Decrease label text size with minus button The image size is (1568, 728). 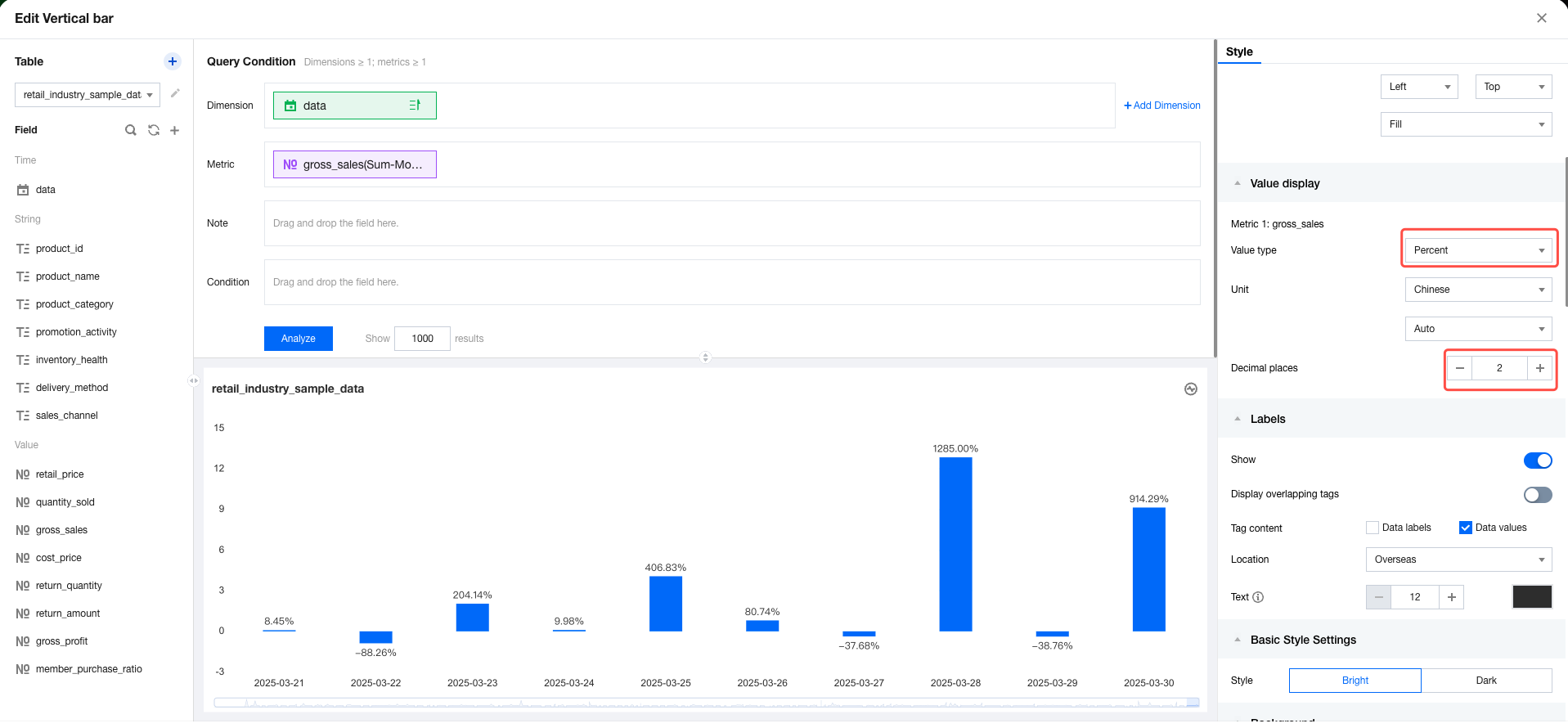(1378, 597)
